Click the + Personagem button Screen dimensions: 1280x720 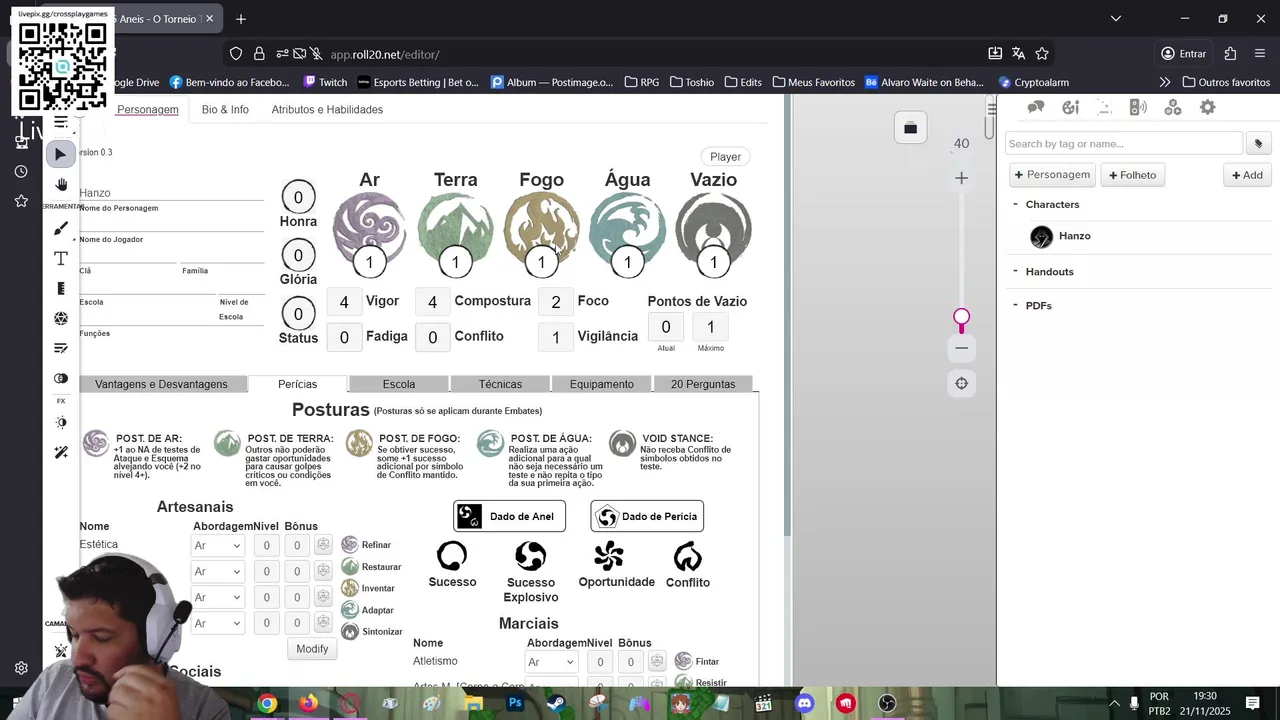tap(1052, 175)
